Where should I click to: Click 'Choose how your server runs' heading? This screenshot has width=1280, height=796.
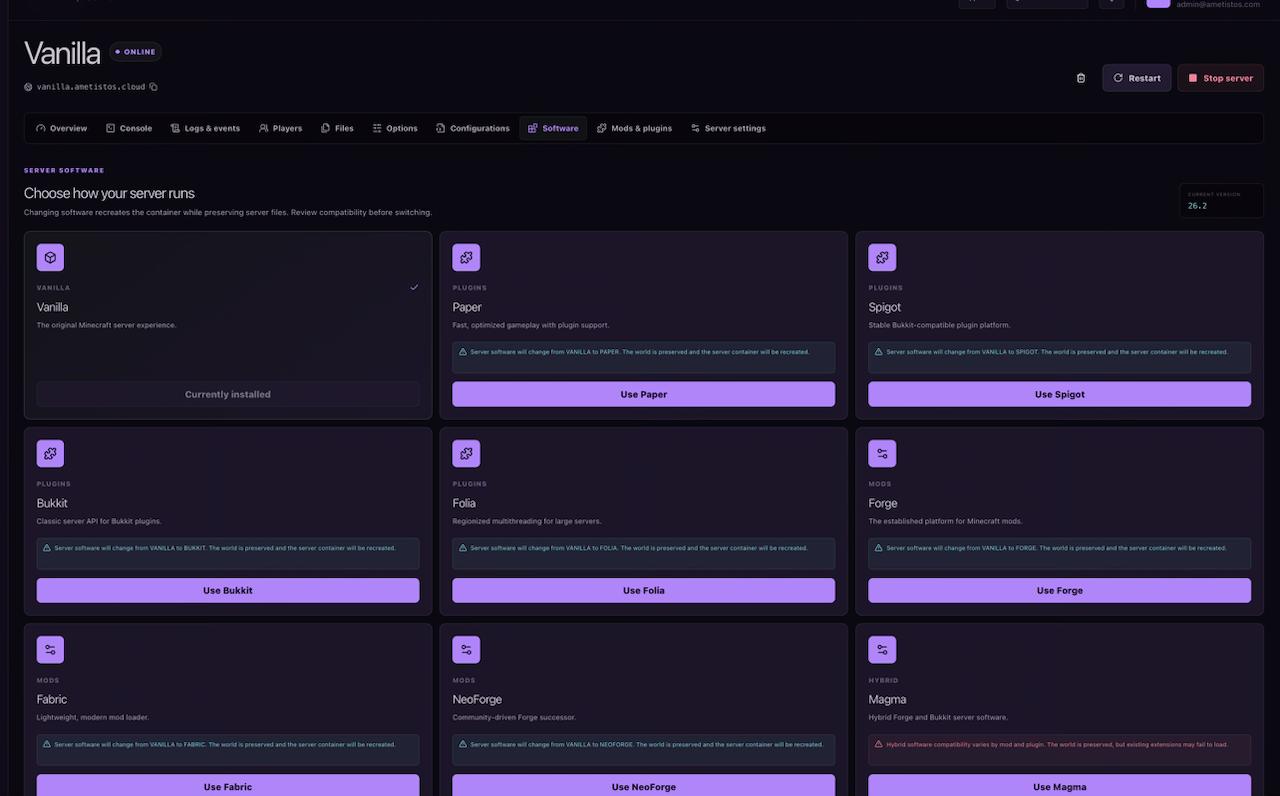(109, 193)
